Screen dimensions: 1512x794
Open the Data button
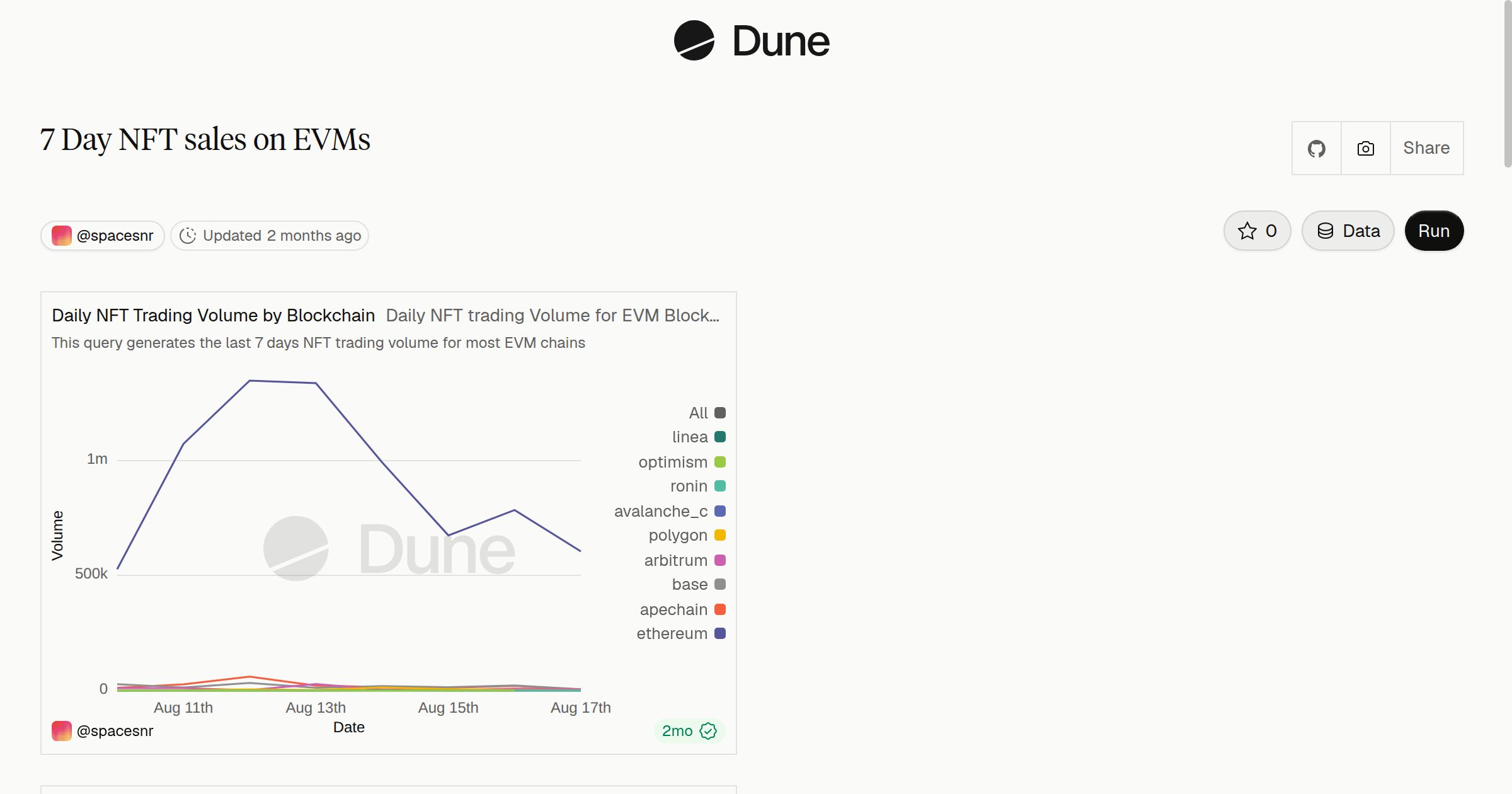click(x=1348, y=231)
